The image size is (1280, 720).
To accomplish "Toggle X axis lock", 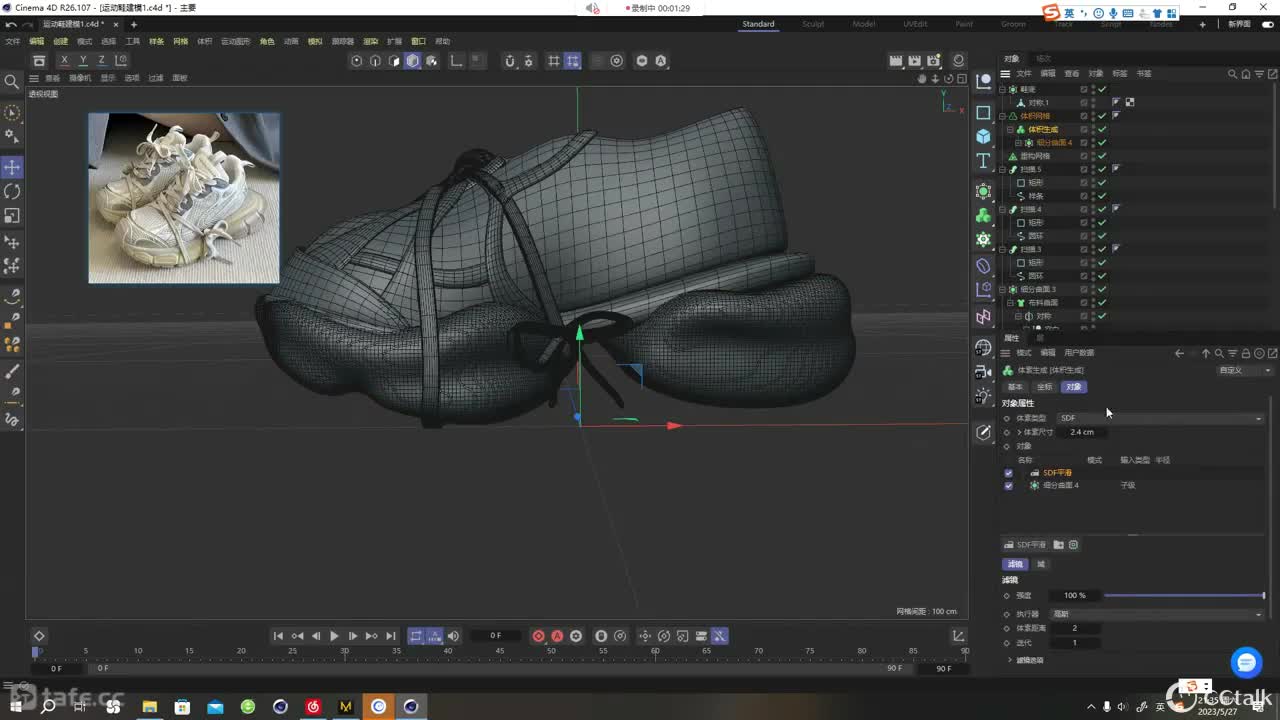I will pyautogui.click(x=65, y=61).
